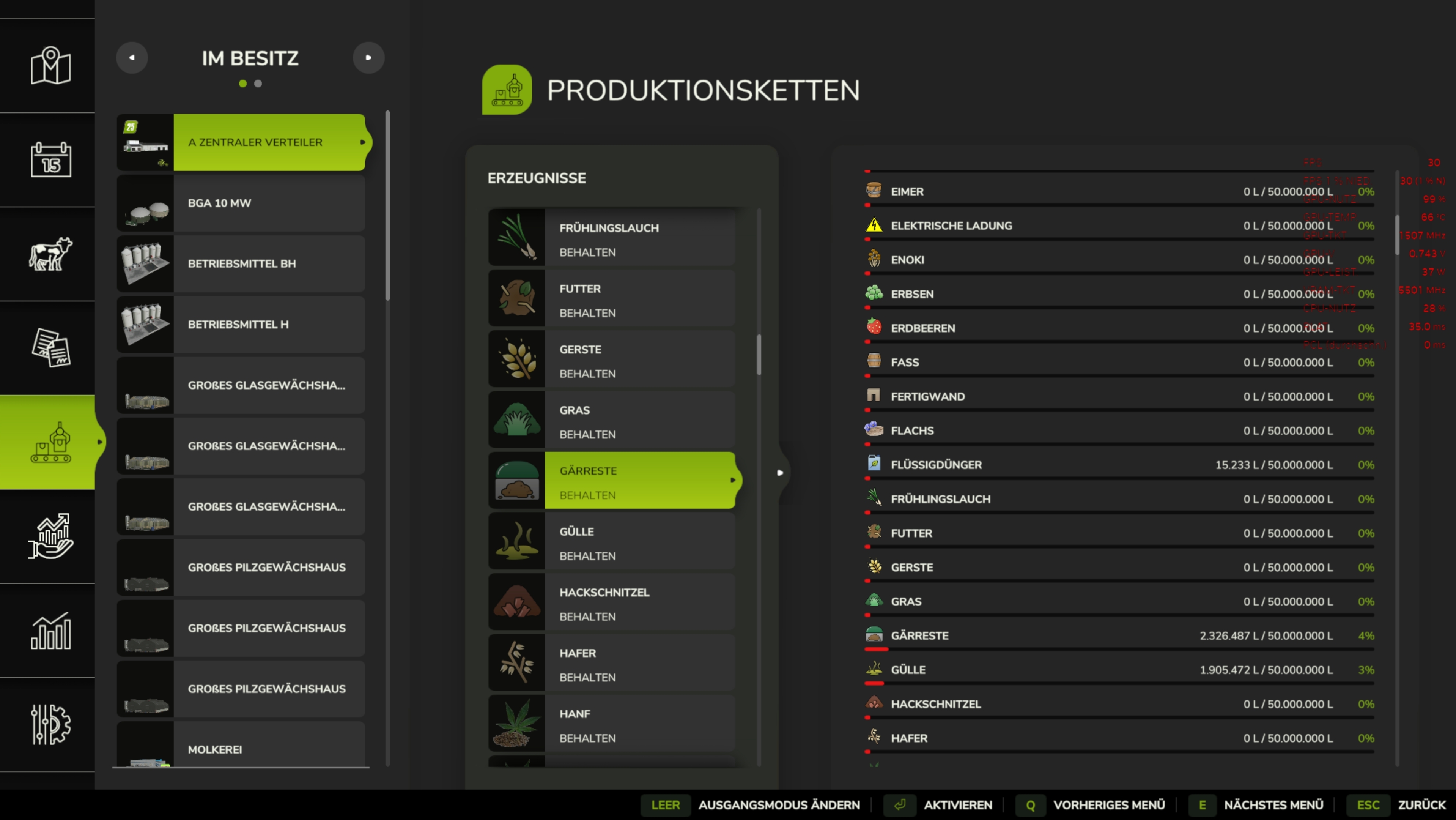Go to next category right arrow
Image resolution: width=1456 pixels, height=820 pixels.
point(368,58)
